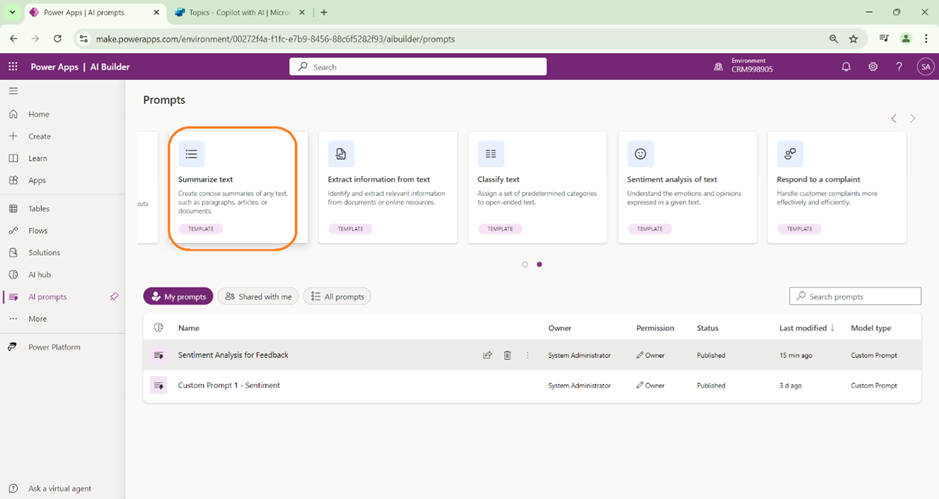The height and width of the screenshot is (499, 939).
Task: Open the app launcher waffle icon
Action: [x=13, y=67]
